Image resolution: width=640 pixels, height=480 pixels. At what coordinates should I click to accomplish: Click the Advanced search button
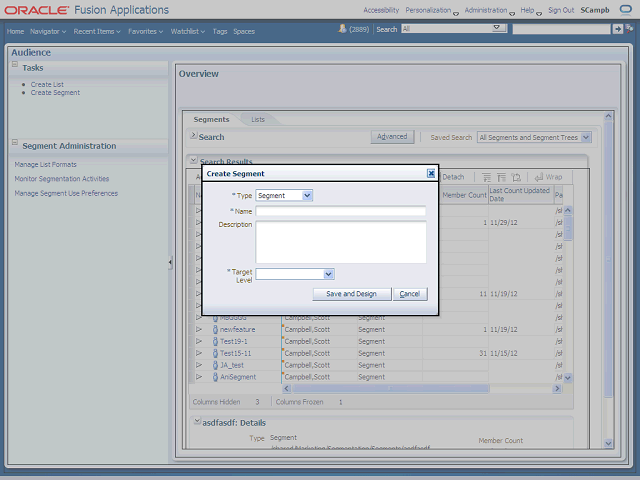click(x=392, y=137)
